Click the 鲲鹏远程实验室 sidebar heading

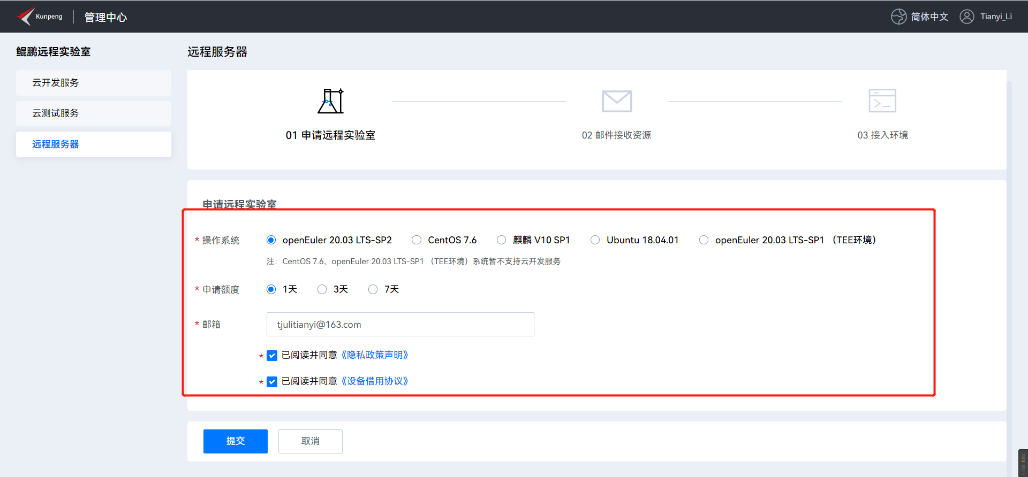[53, 52]
